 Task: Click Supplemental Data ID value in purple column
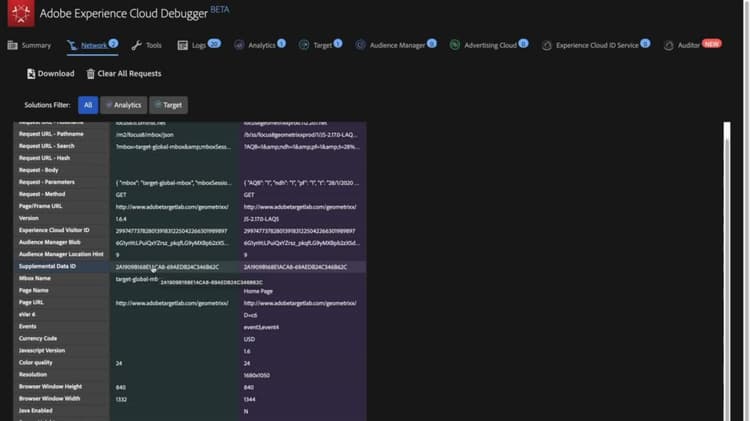pos(295,267)
